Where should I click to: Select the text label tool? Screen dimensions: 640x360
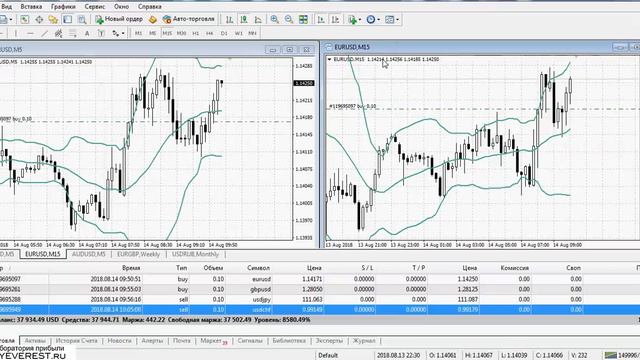pyautogui.click(x=101, y=33)
